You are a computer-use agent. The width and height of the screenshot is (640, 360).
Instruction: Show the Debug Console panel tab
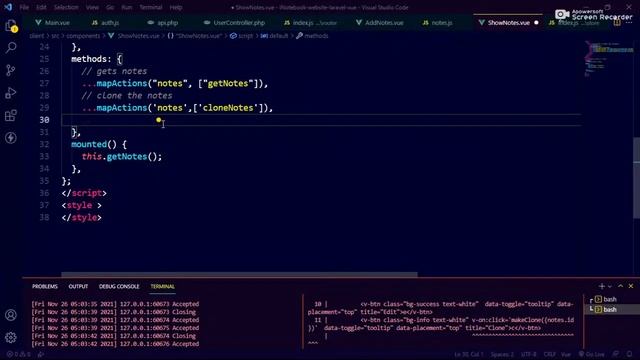pos(119,287)
